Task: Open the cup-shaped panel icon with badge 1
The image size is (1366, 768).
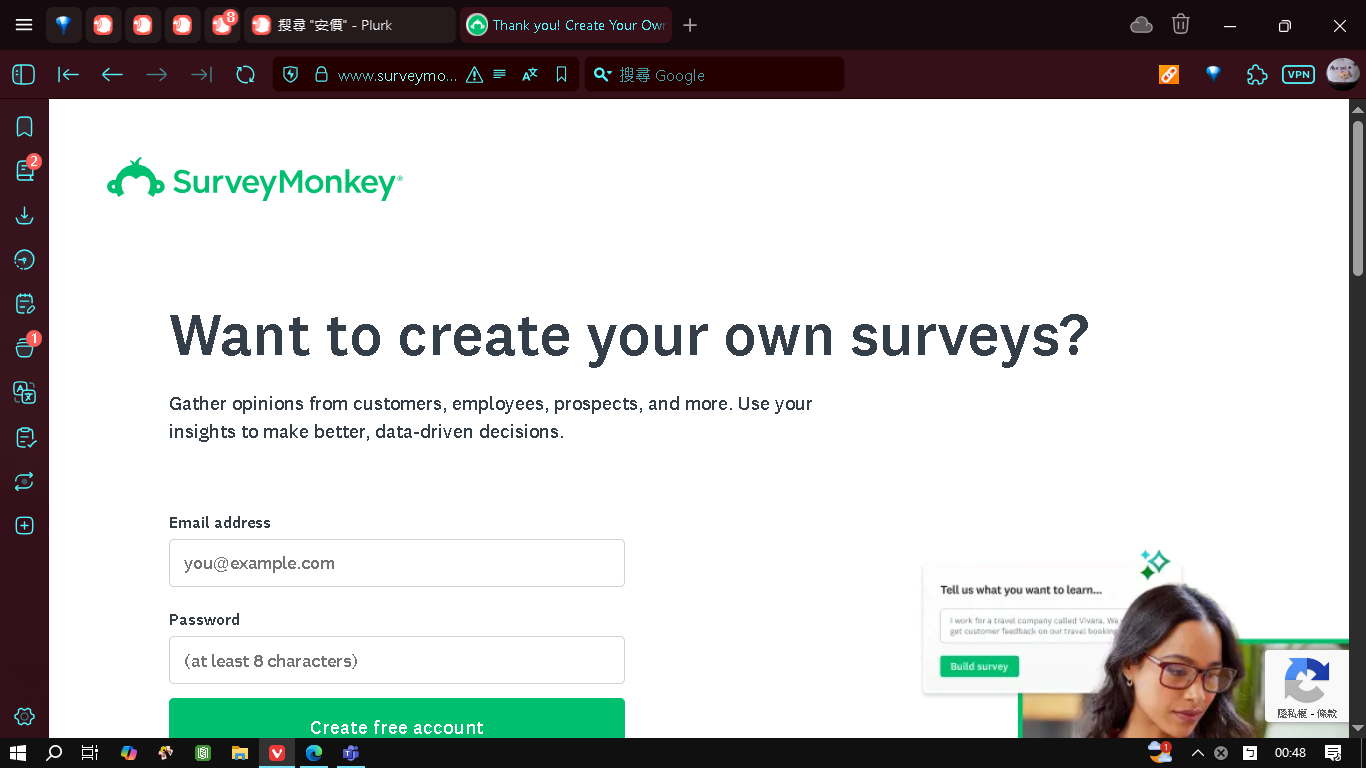Action: [x=25, y=348]
